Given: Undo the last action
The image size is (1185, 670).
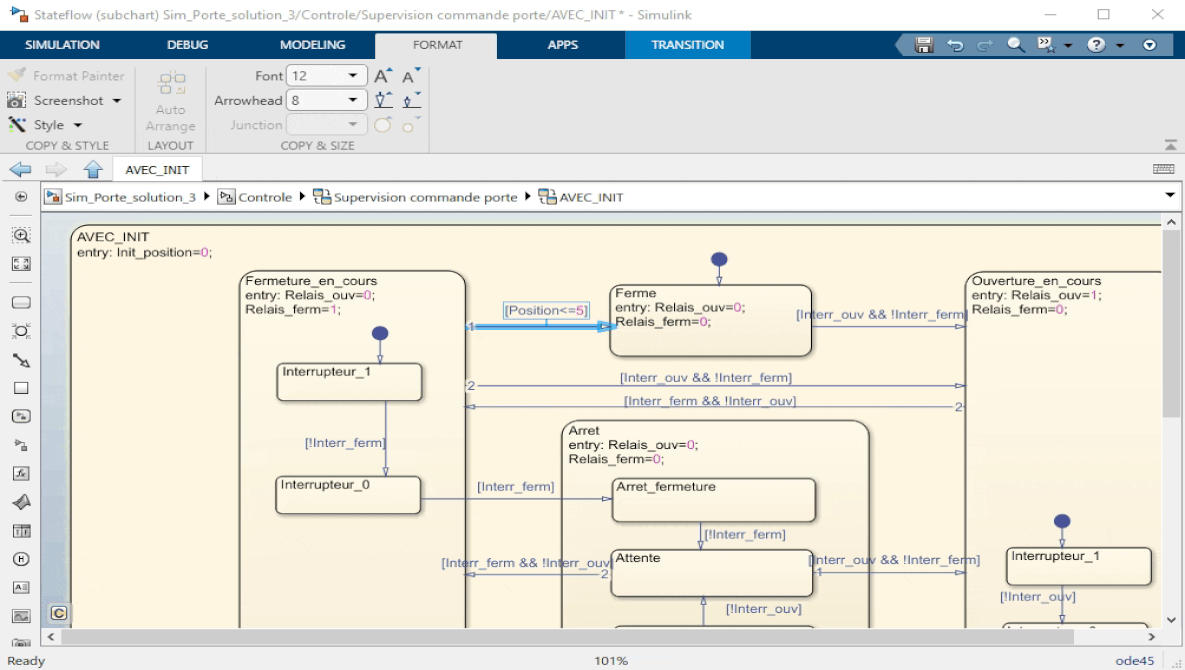Looking at the screenshot, I should click(x=955, y=45).
